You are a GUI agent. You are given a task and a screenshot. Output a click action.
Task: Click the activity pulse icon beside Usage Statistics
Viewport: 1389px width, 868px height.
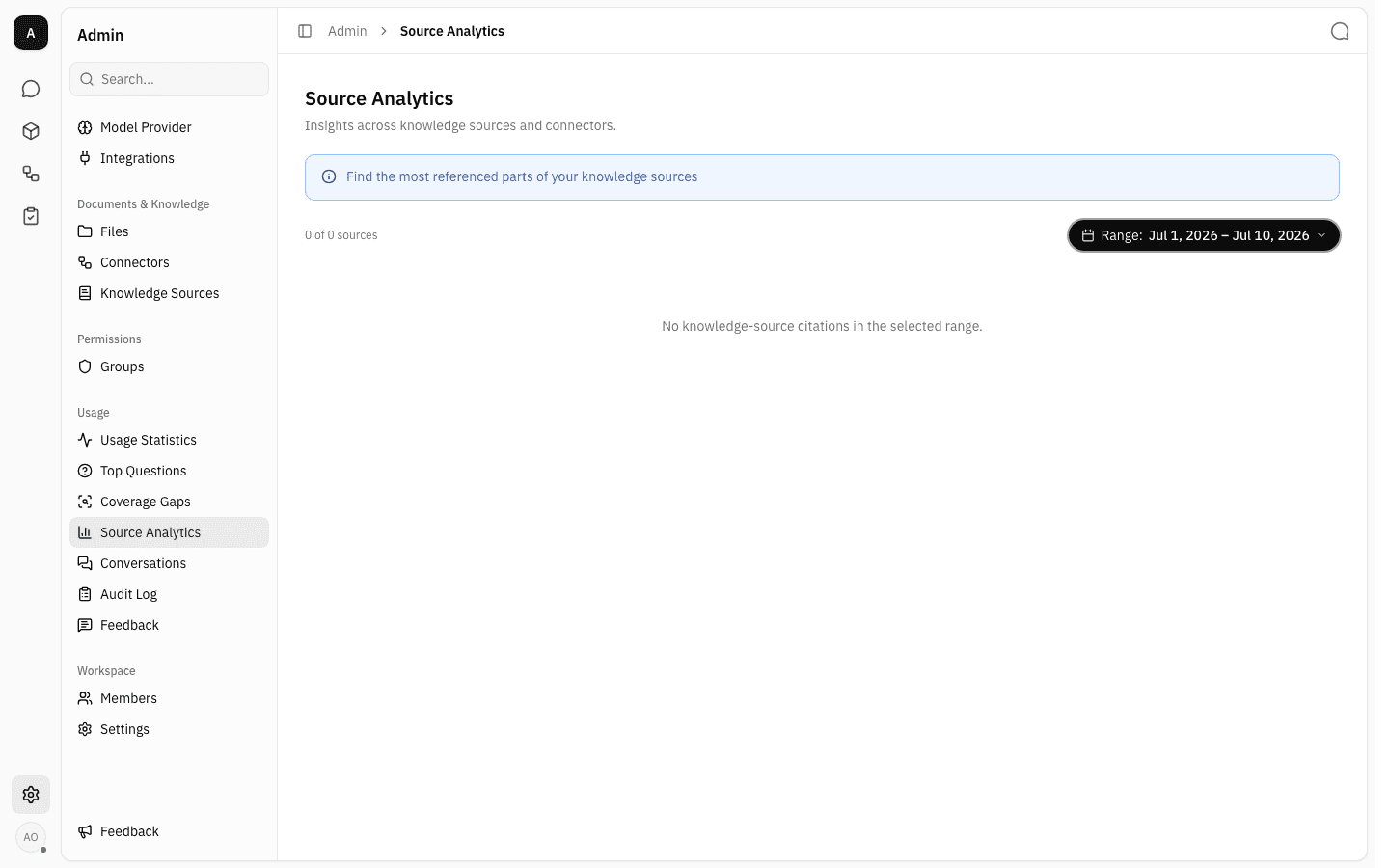coord(85,440)
